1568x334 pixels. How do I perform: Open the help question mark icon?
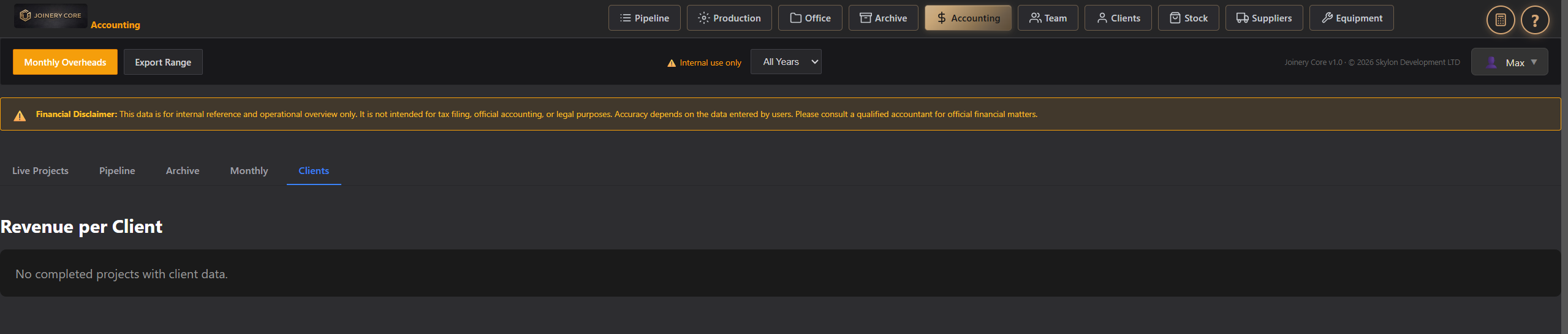[1534, 20]
